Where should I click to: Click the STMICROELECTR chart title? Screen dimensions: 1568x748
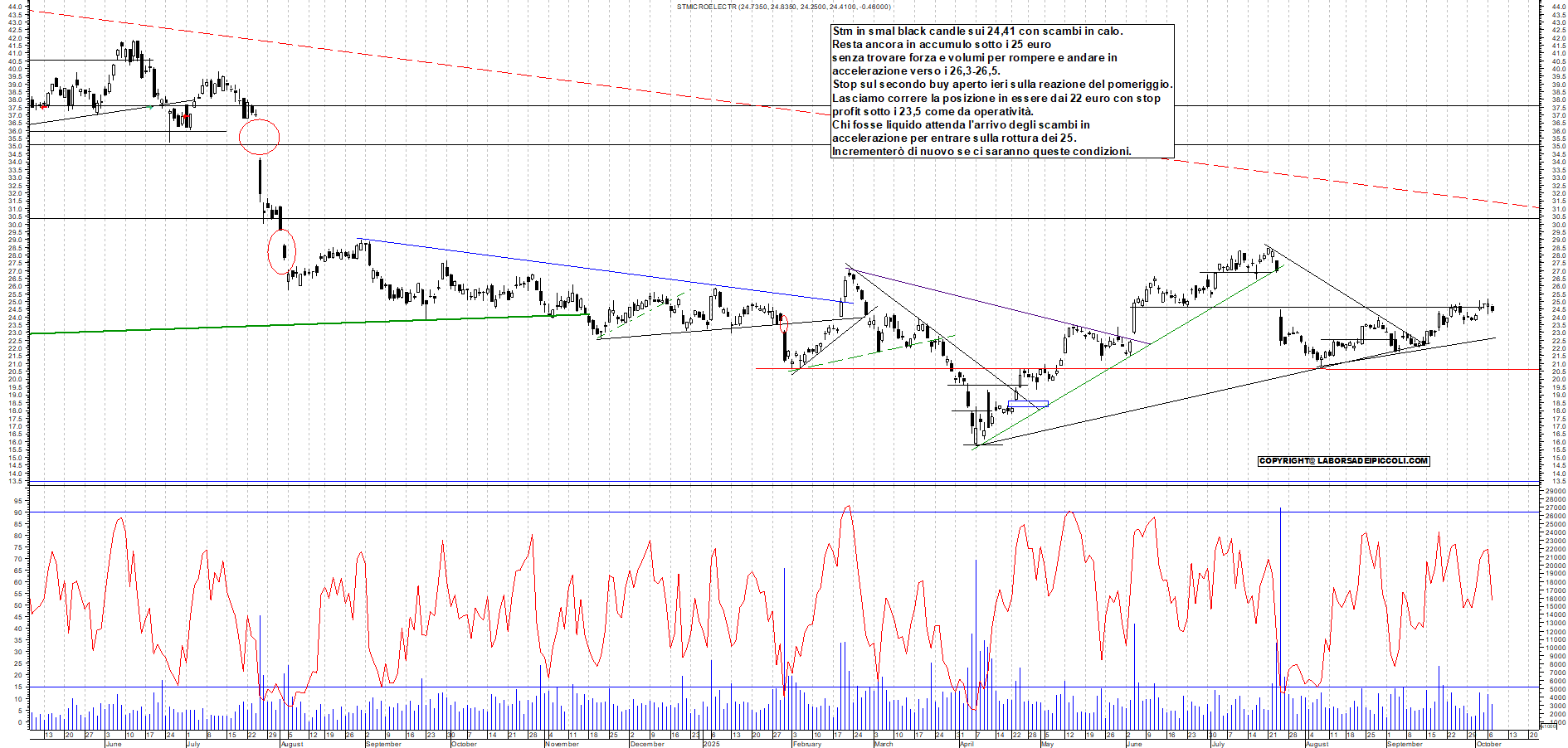pyautogui.click(x=783, y=7)
